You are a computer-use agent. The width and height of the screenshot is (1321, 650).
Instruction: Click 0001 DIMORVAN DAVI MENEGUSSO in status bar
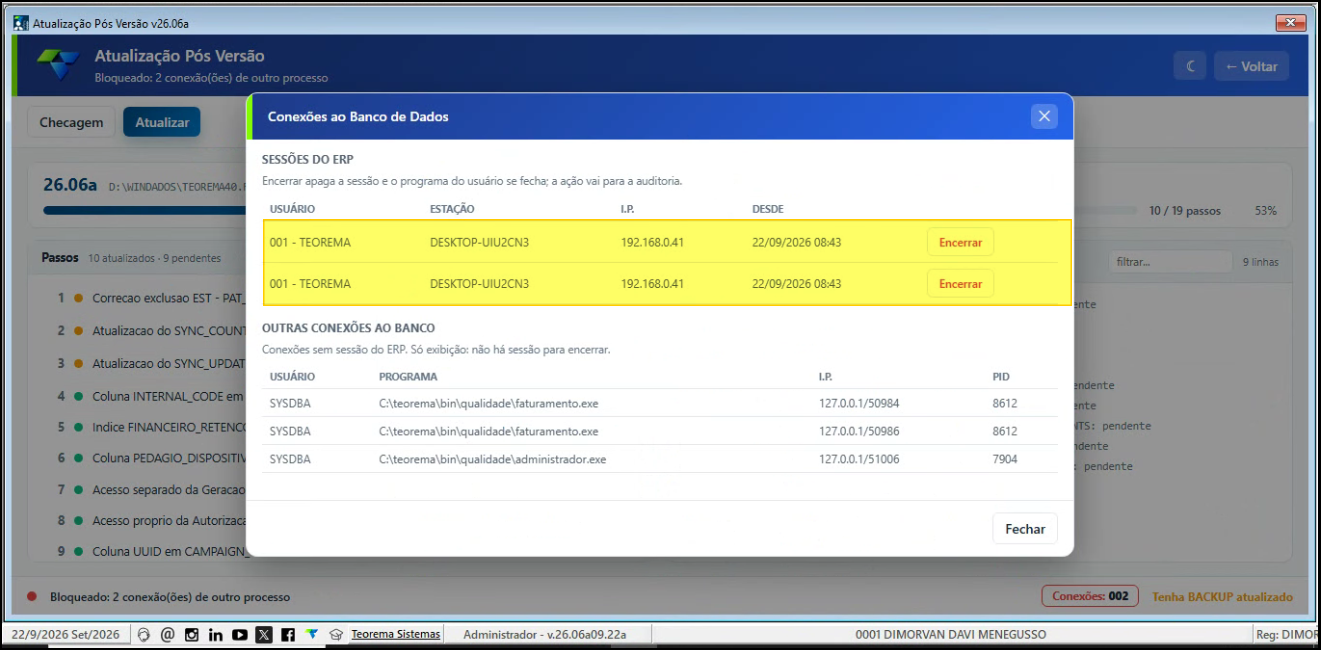[950, 634]
